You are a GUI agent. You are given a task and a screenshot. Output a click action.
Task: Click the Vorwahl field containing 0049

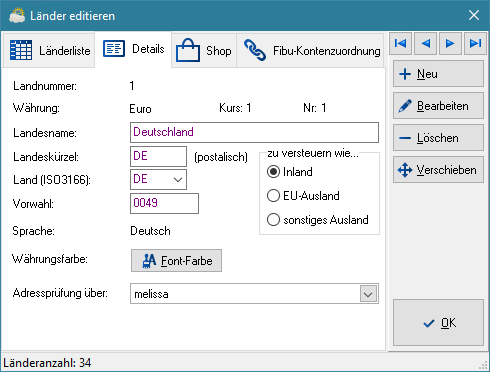(x=164, y=203)
